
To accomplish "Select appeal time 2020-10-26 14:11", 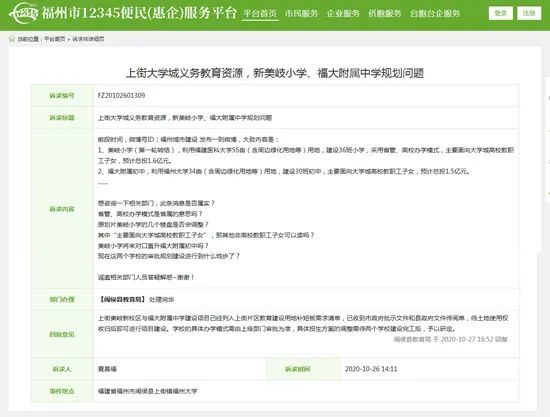I will pos(371,369).
